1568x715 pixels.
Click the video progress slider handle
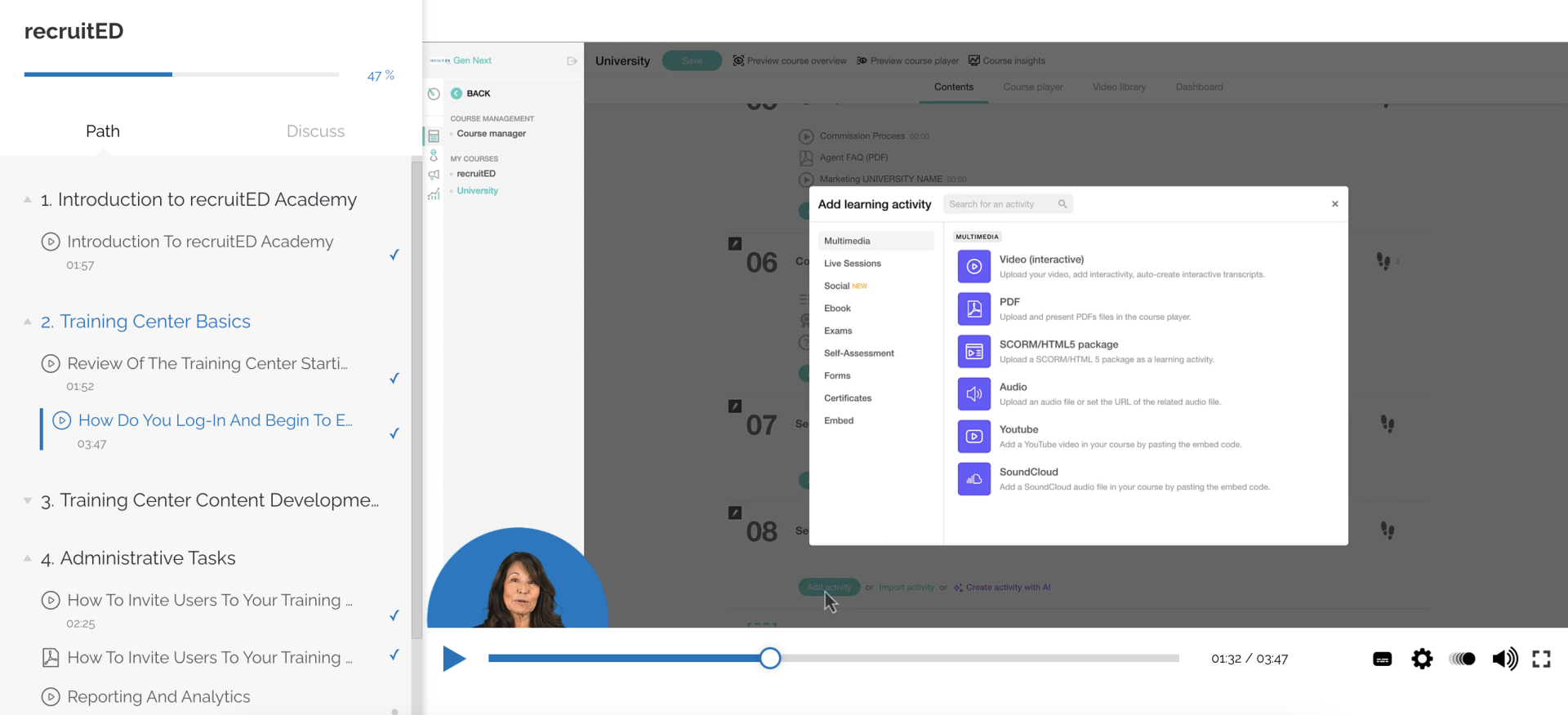click(769, 658)
